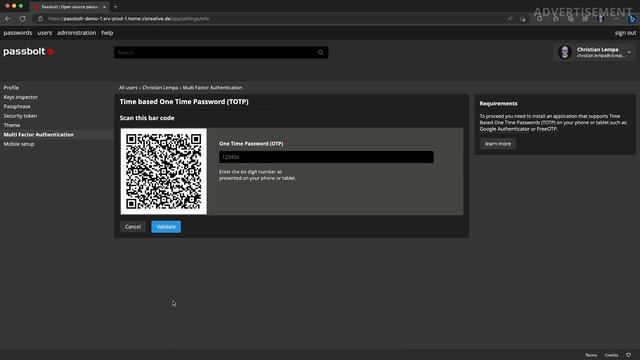
Task: Go to Profile in the sidebar
Action: (11, 87)
